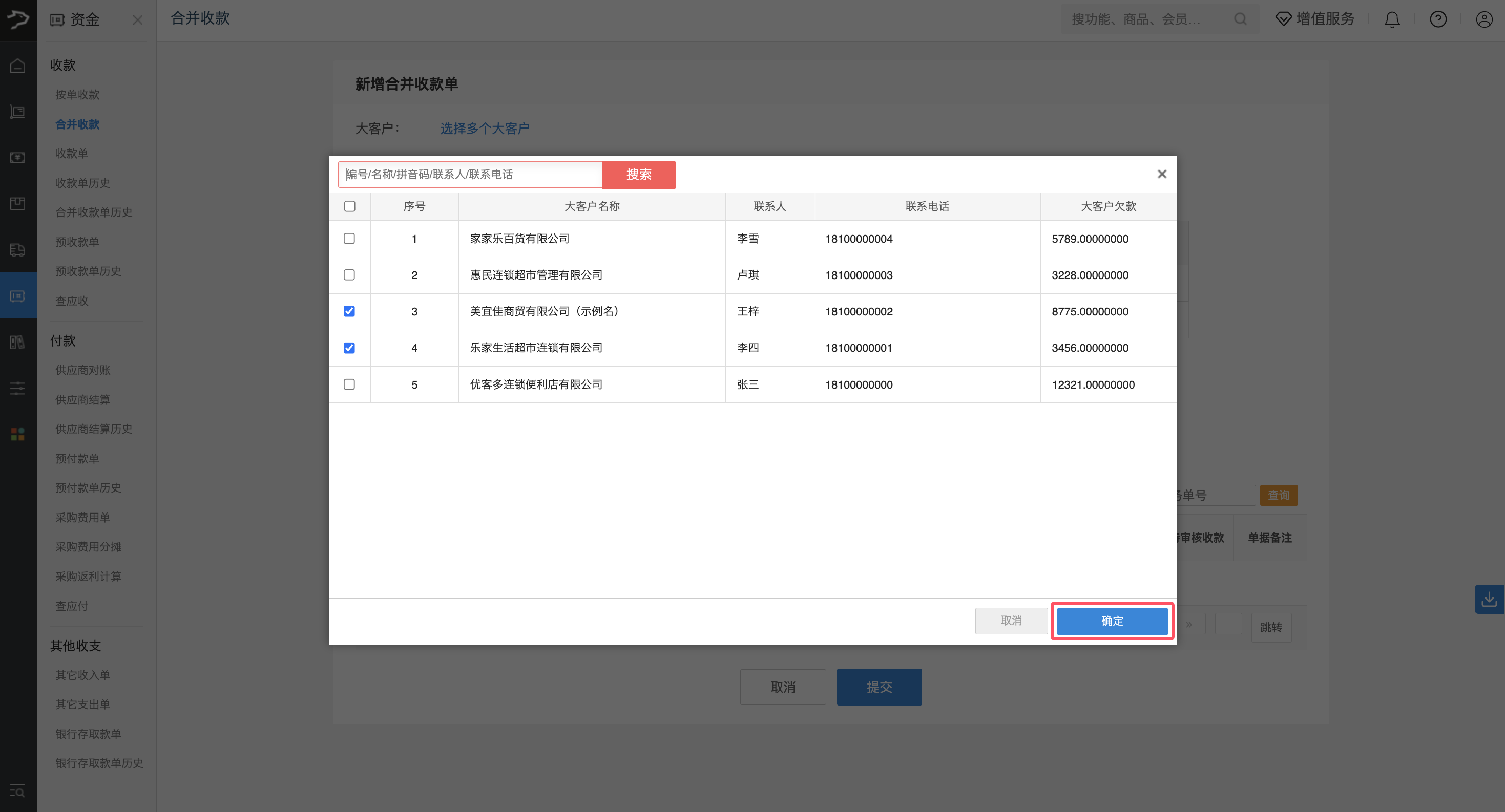1505x812 pixels.
Task: Click the user account profile icon
Action: tap(1484, 20)
